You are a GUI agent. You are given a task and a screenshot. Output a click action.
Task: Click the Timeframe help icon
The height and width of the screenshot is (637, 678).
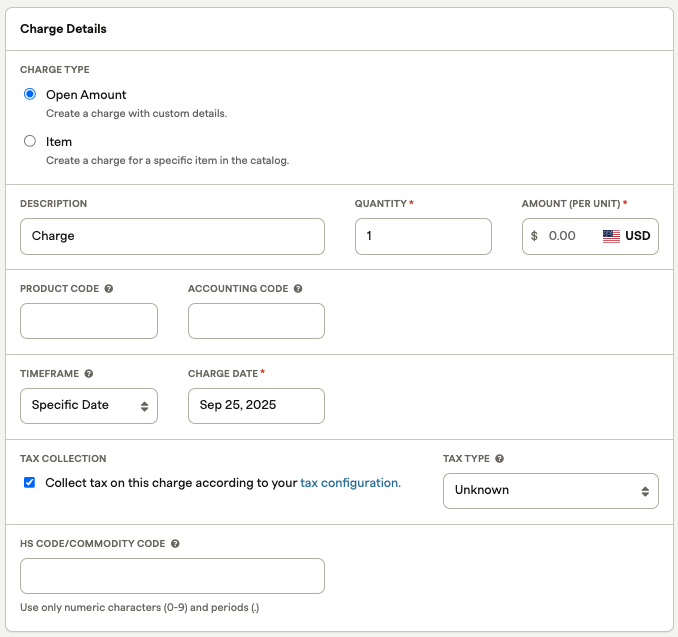pos(89,374)
